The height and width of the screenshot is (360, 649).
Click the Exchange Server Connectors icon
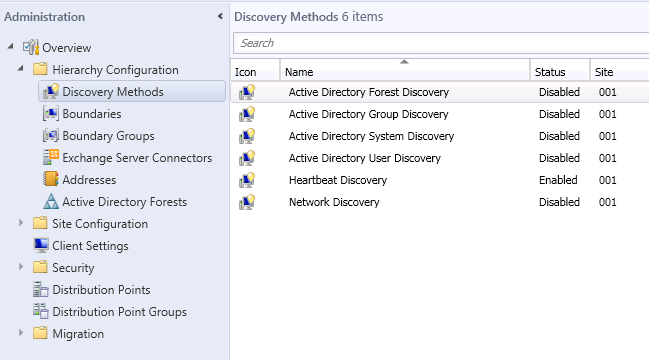[x=50, y=157]
